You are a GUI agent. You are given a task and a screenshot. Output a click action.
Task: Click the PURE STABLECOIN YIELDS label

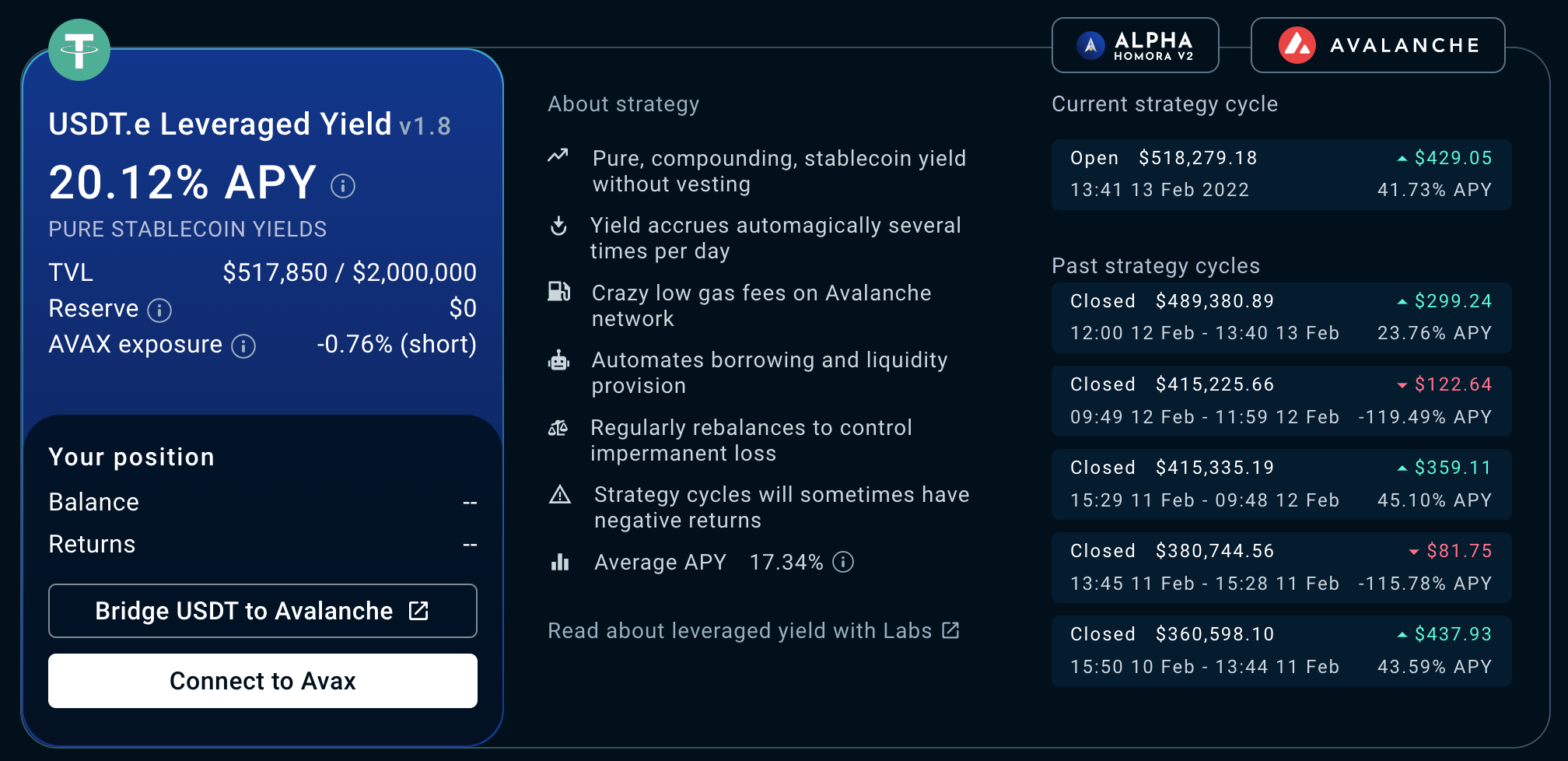(187, 229)
